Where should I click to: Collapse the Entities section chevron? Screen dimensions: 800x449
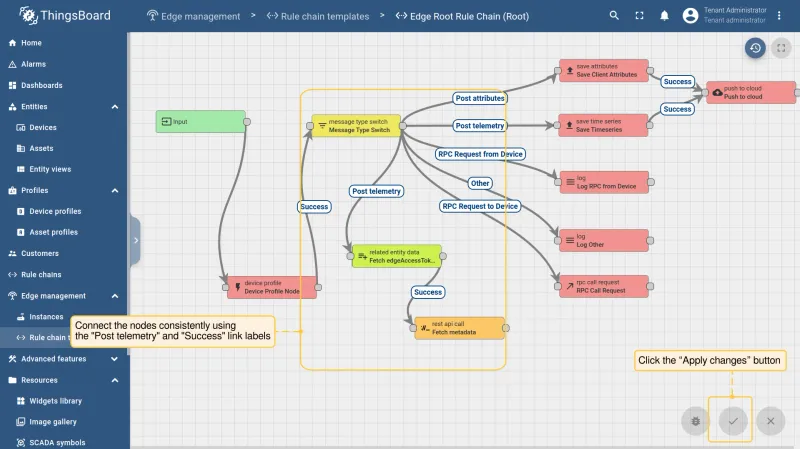(x=115, y=107)
